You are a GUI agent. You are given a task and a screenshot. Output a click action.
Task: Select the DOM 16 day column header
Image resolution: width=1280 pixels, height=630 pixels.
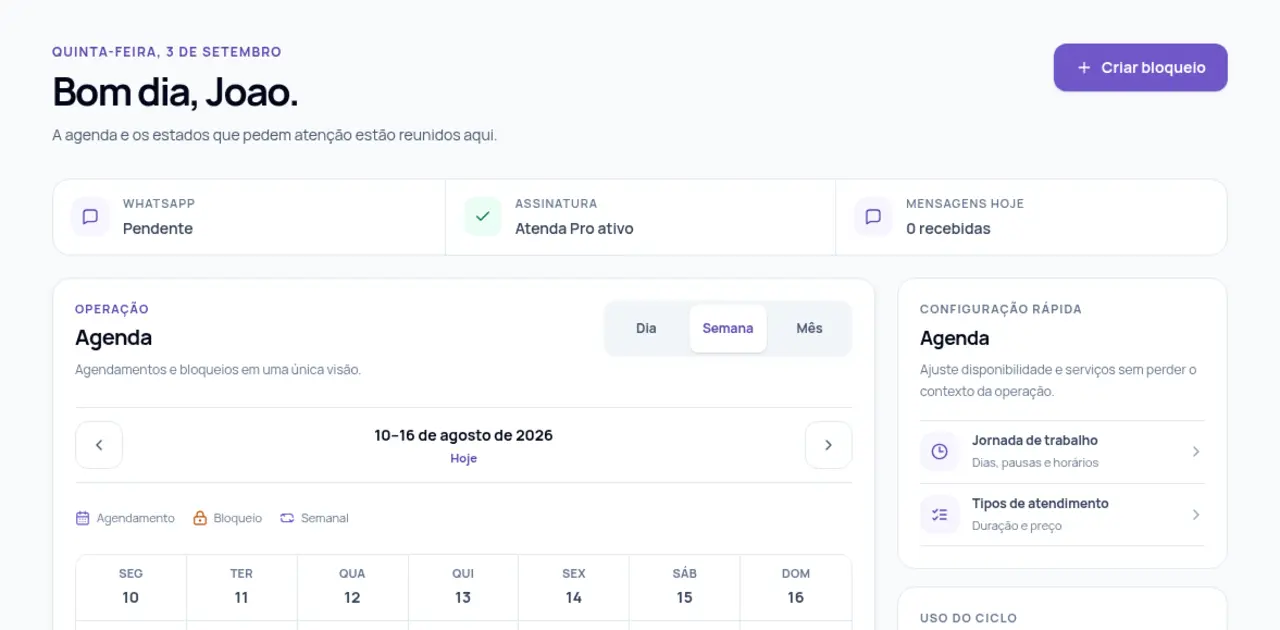pyautogui.click(x=795, y=587)
